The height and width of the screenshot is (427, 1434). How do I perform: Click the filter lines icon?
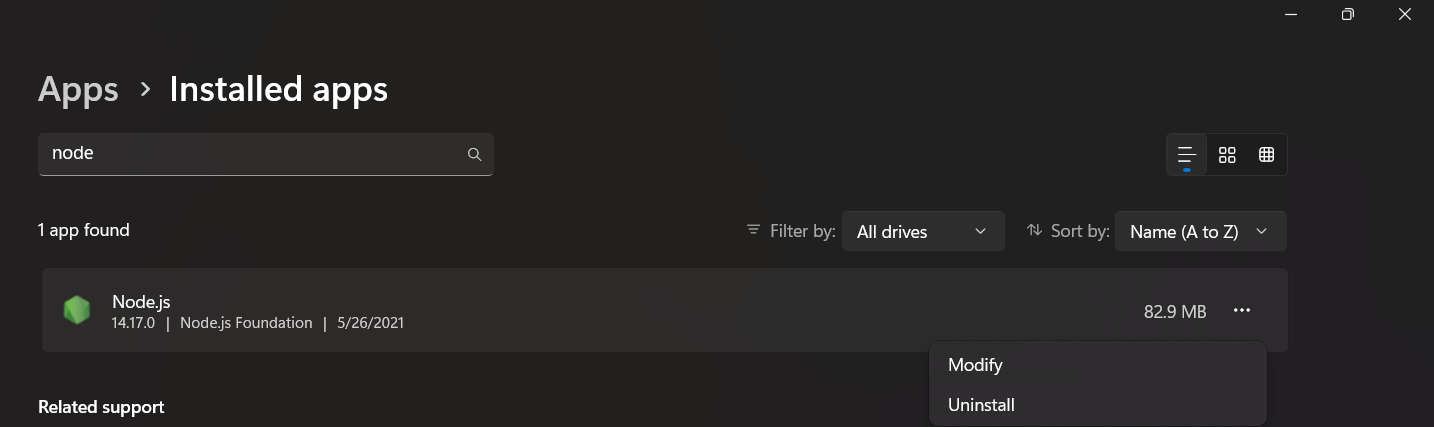click(x=753, y=230)
